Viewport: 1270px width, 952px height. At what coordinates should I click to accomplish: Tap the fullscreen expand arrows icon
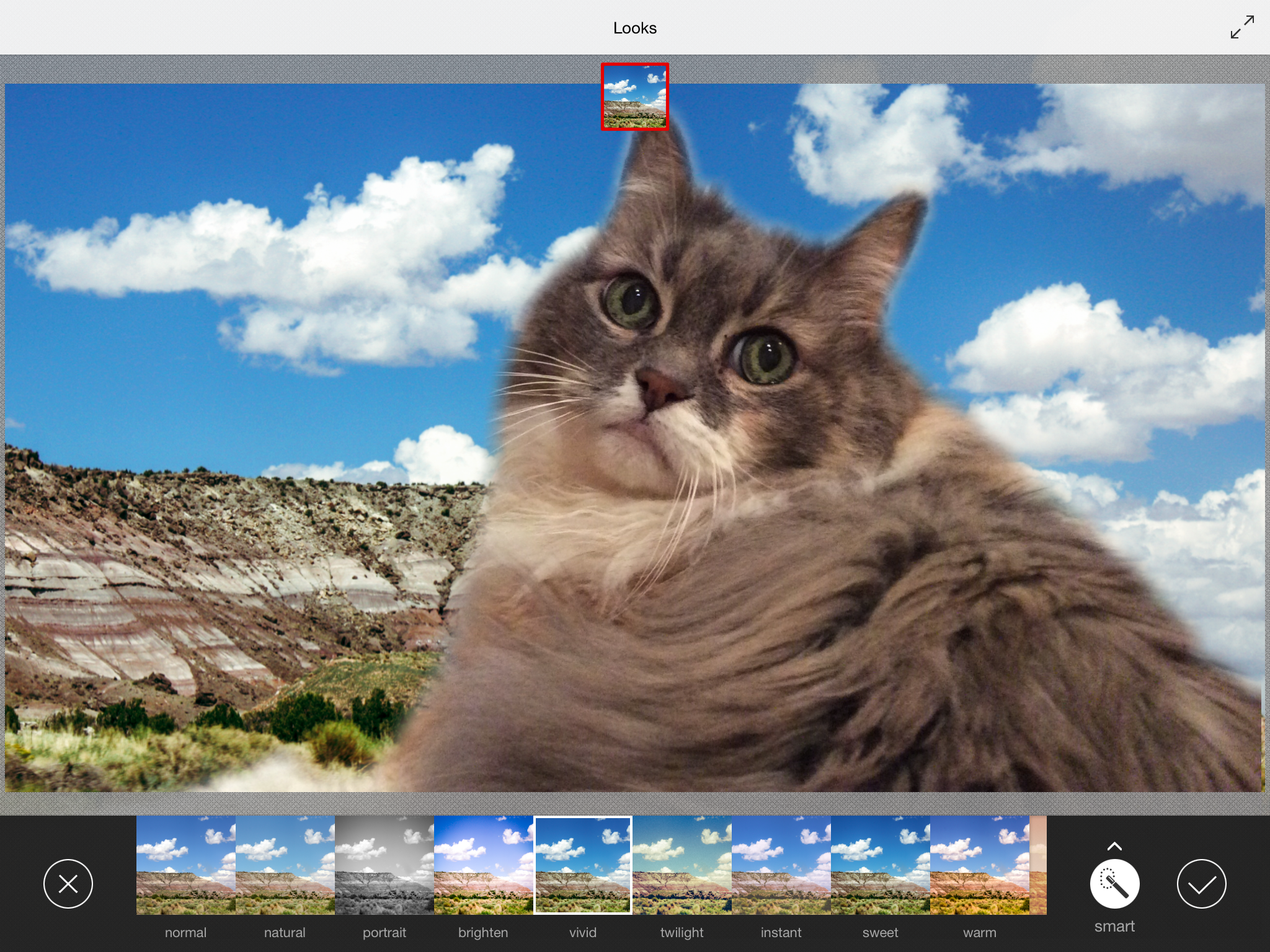point(1242,27)
